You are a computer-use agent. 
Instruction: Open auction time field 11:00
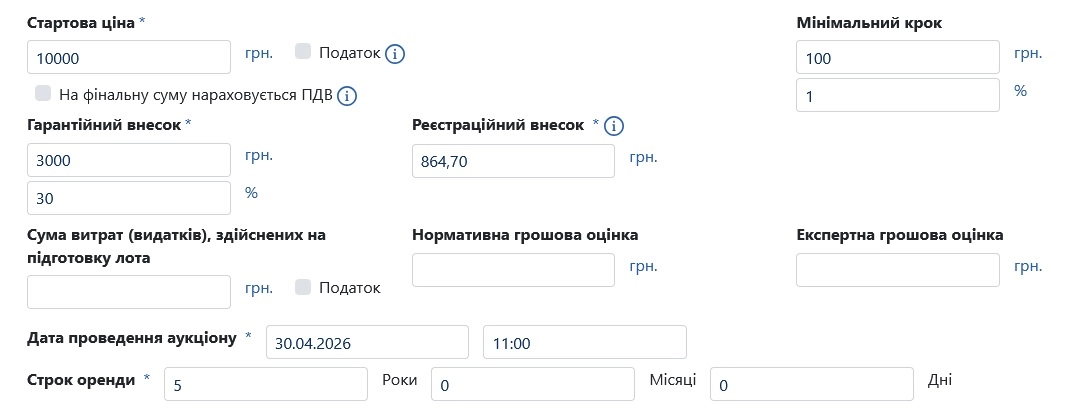point(585,342)
